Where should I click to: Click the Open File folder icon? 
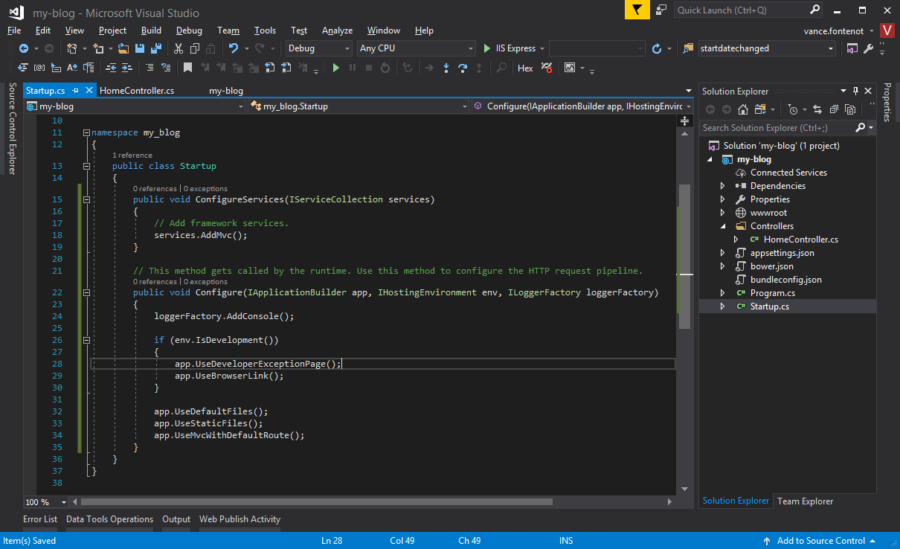coord(123,49)
